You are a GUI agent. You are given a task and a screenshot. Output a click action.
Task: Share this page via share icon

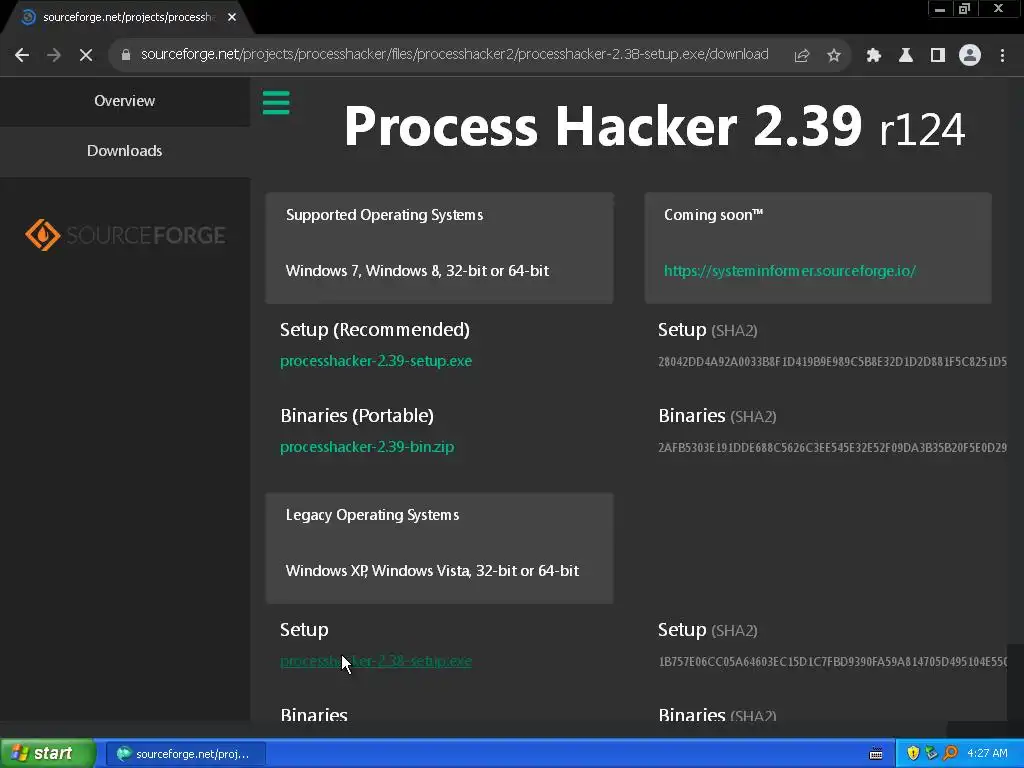(801, 56)
